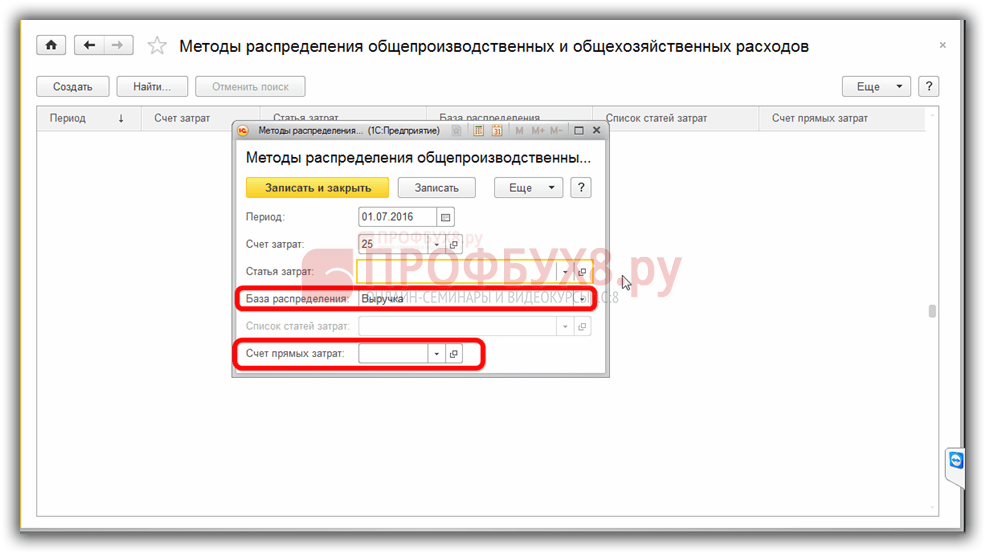Open the Счет затрат record button

[x=453, y=244]
